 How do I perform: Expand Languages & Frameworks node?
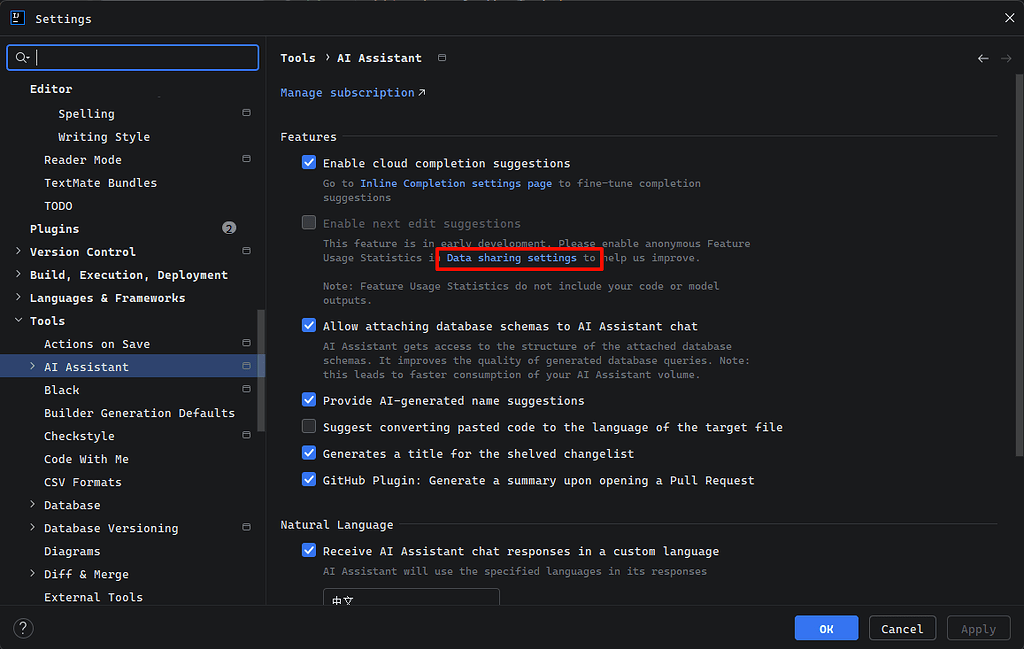[x=18, y=297]
